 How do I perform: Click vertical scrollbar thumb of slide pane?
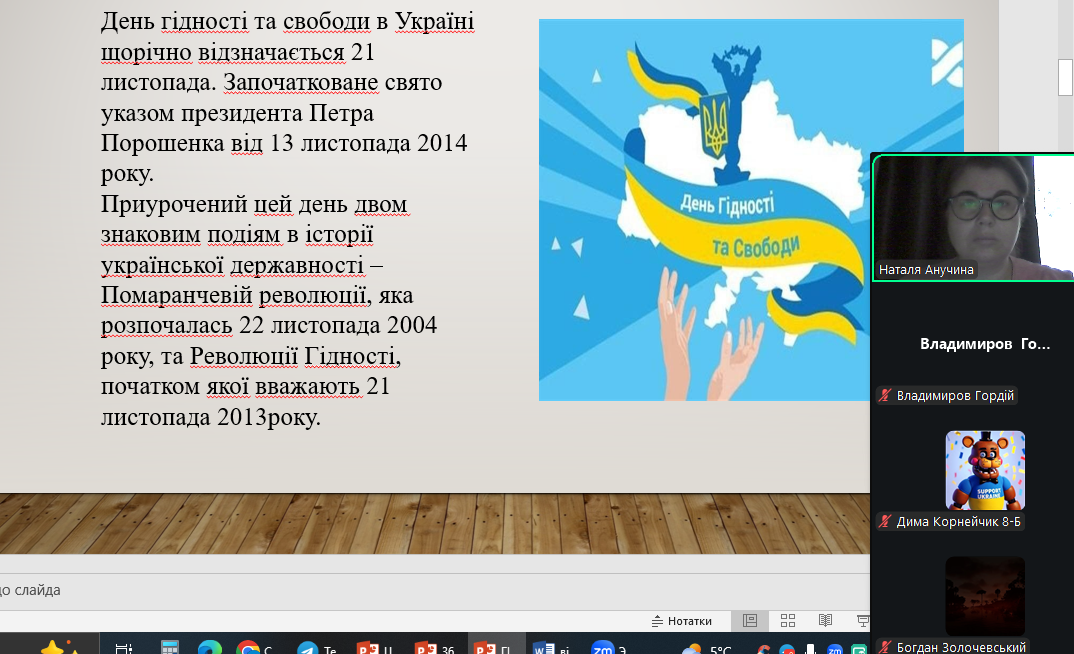[x=1066, y=76]
